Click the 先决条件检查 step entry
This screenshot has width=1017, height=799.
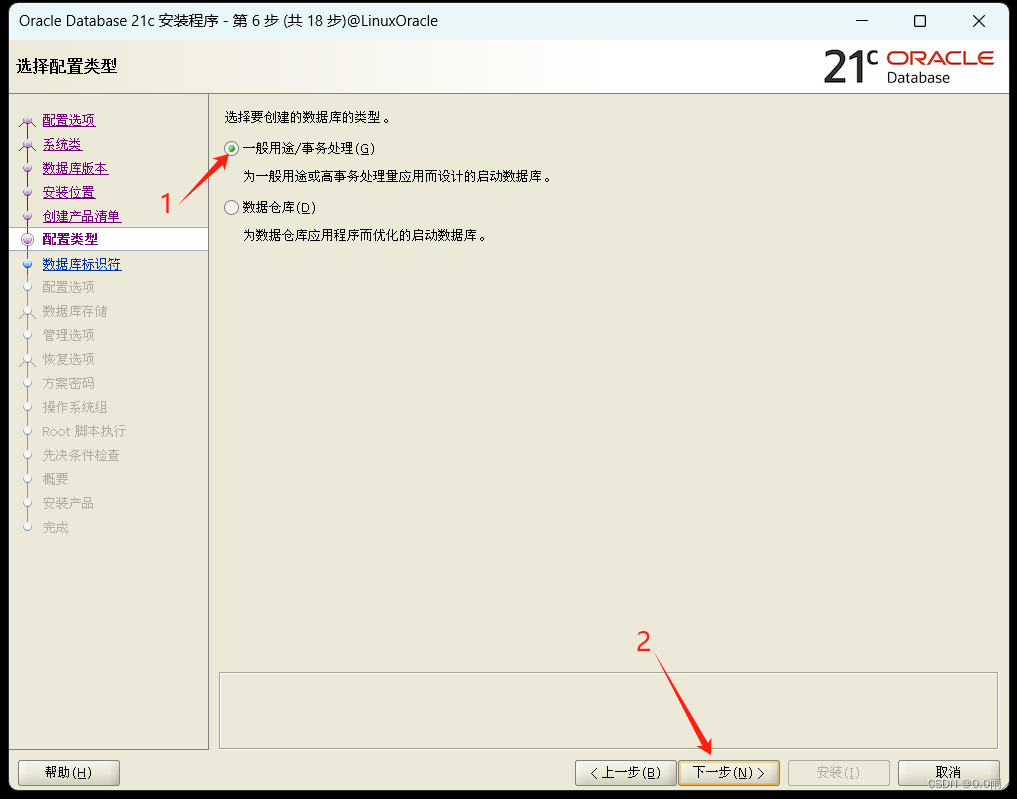tap(82, 454)
